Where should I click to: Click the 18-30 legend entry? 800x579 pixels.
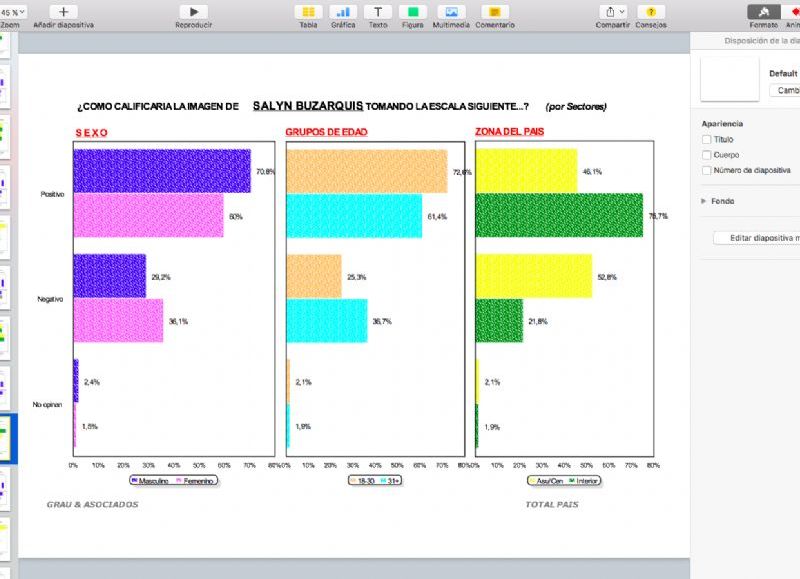(x=363, y=481)
